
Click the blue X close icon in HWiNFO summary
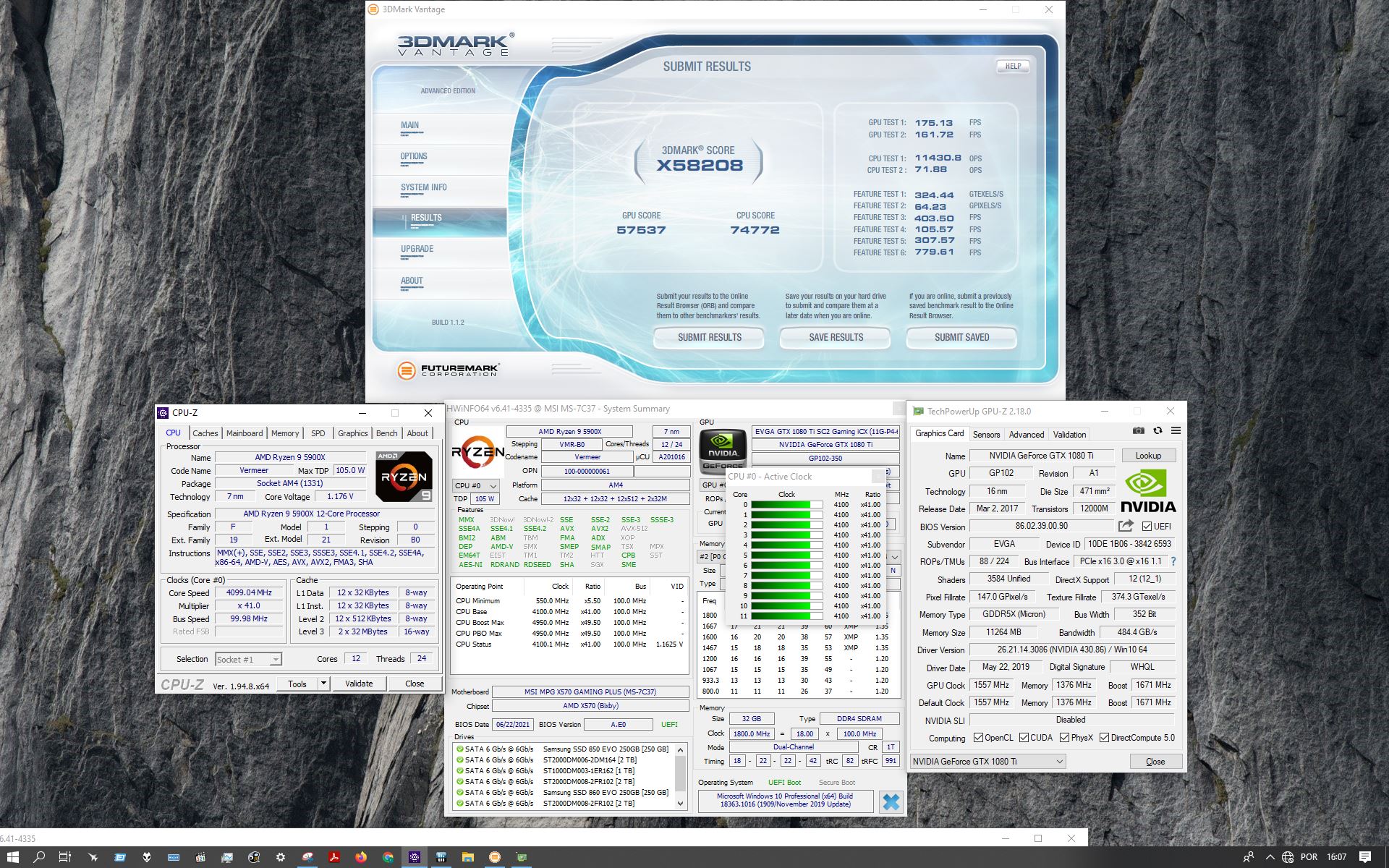click(x=891, y=801)
